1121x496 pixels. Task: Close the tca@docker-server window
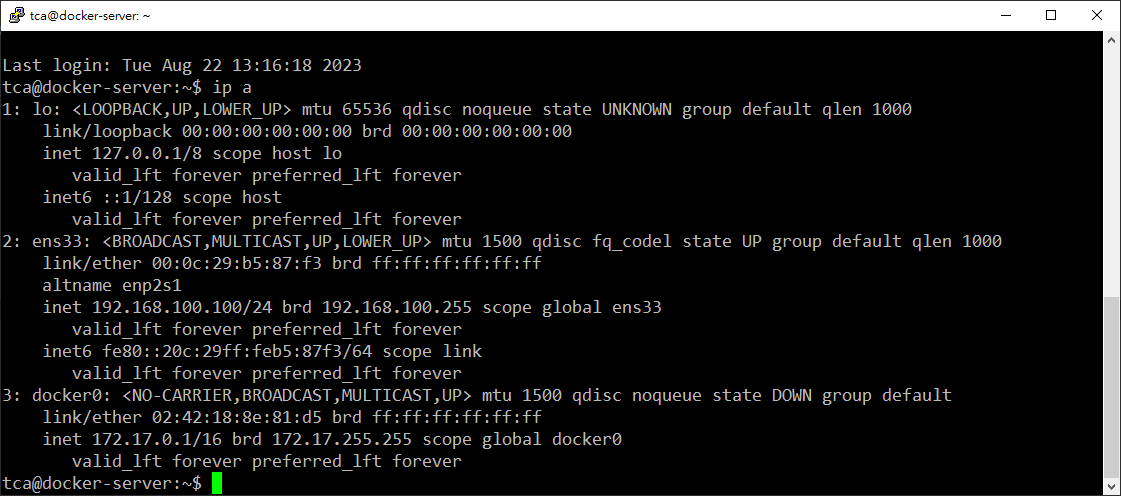[x=1097, y=15]
